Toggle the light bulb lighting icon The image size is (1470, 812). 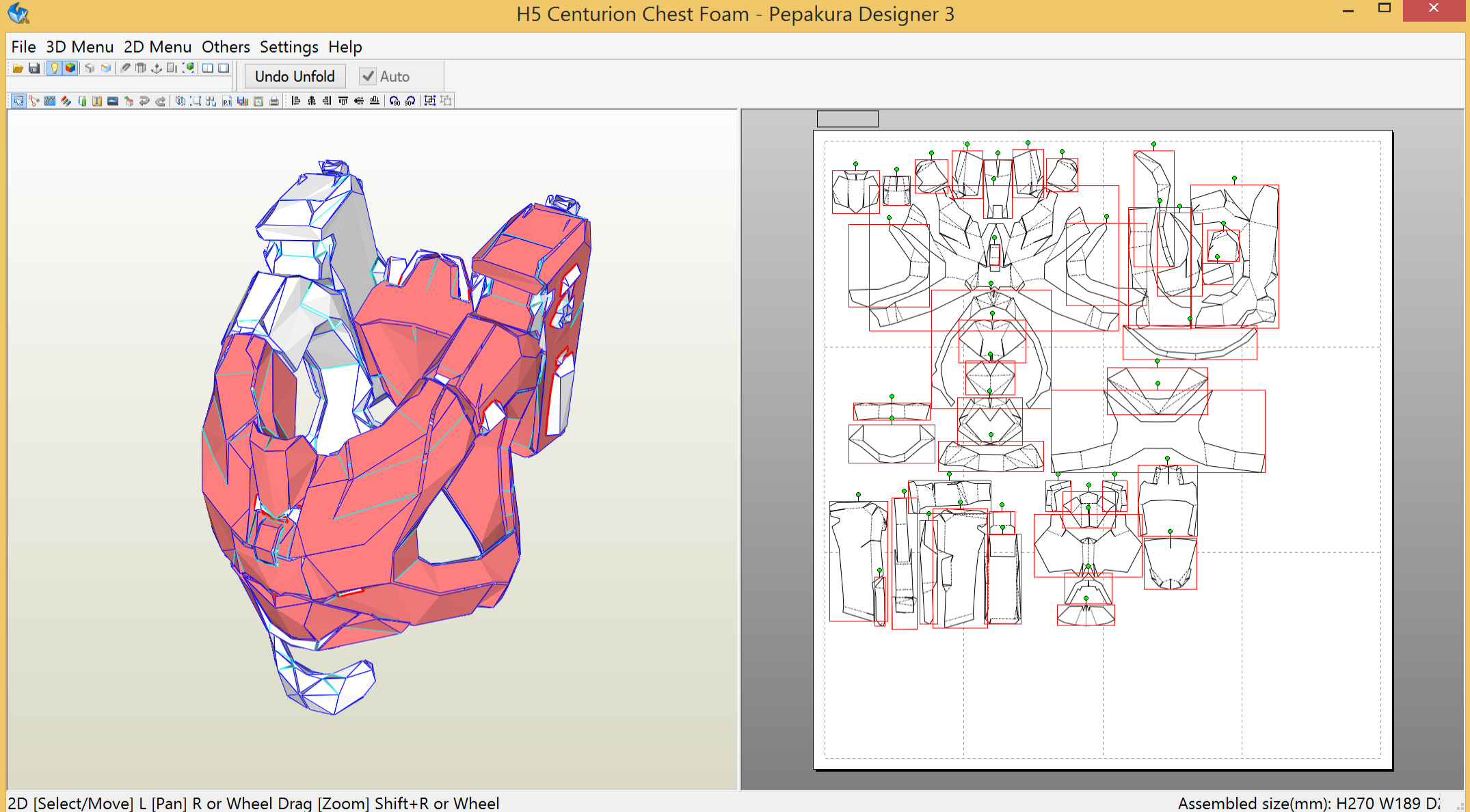click(54, 68)
